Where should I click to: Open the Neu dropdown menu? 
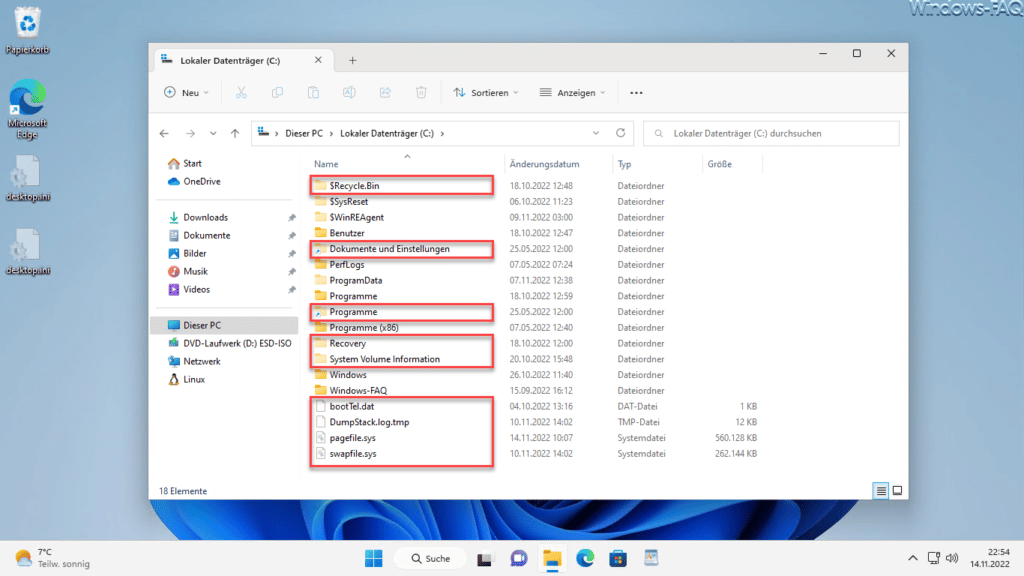187,93
